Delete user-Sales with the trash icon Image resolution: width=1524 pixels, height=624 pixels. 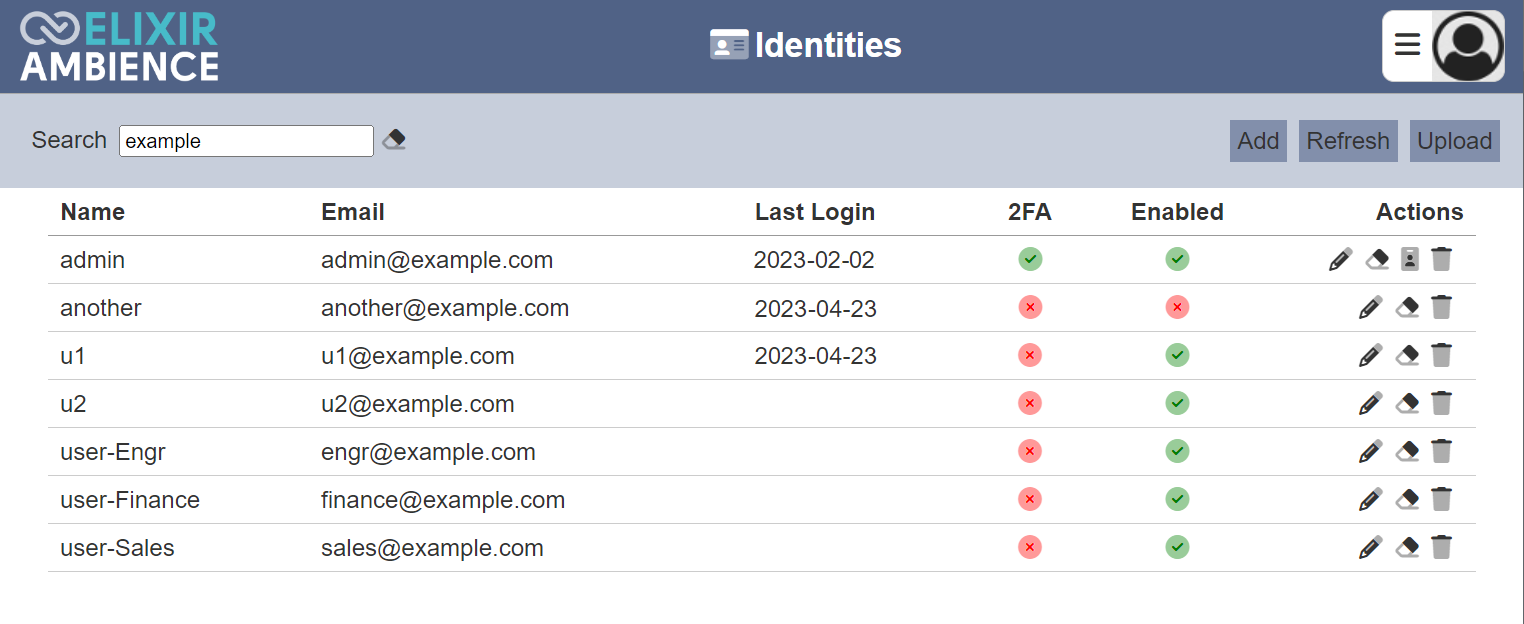coord(1441,548)
